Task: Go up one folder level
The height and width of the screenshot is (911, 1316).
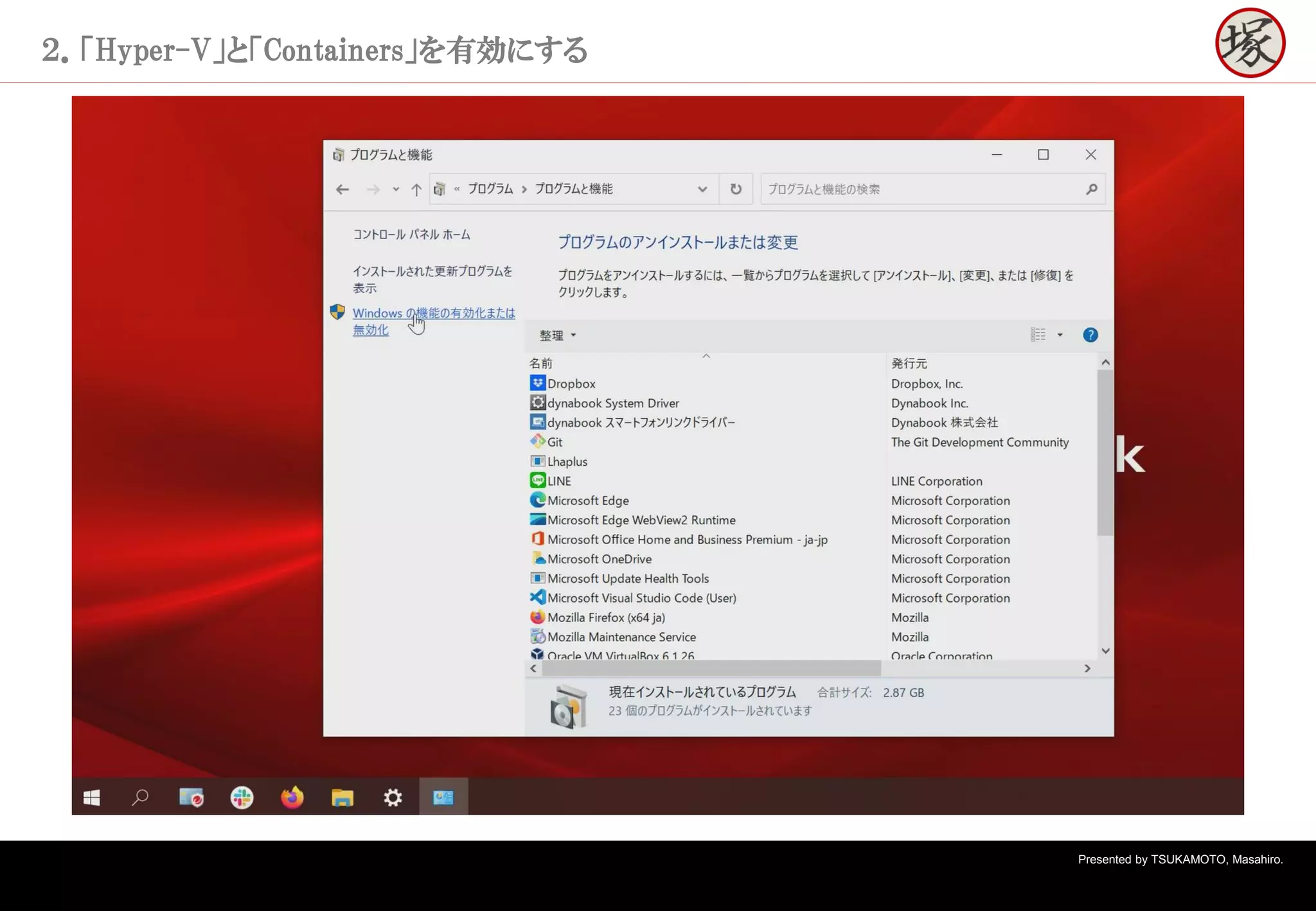Action: [x=416, y=190]
